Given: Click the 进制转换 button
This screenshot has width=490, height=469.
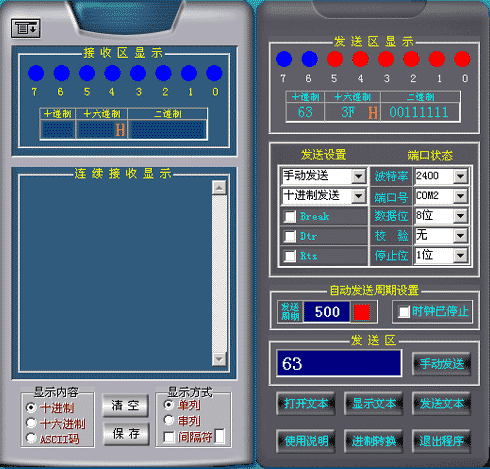Looking at the screenshot, I should 374,441.
